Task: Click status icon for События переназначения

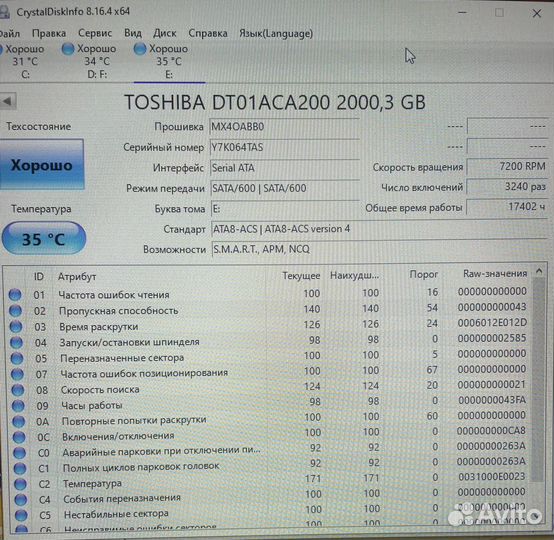Action: pos(20,499)
